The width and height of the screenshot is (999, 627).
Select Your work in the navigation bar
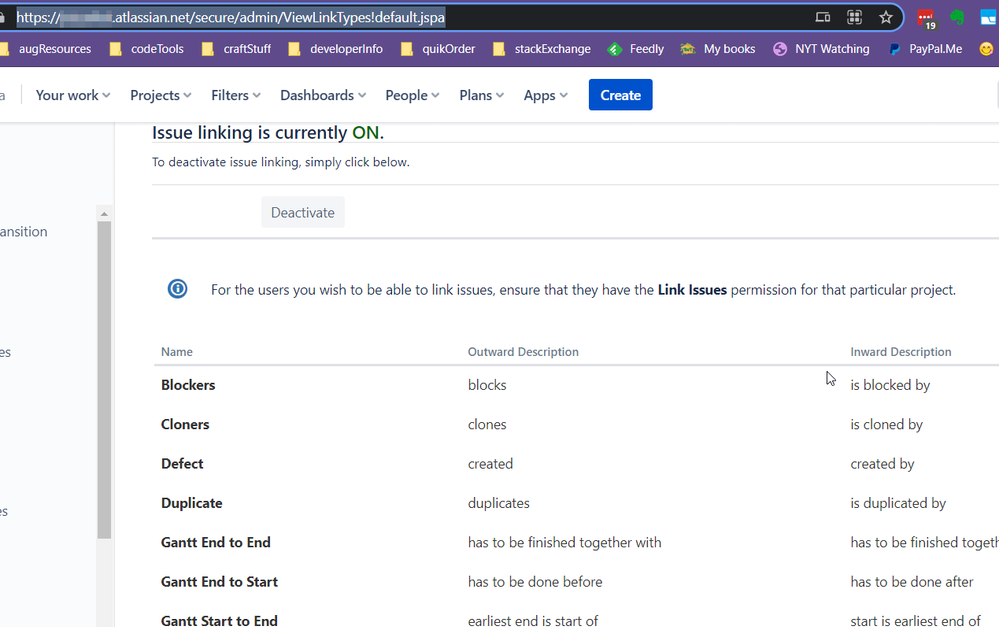pyautogui.click(x=71, y=95)
